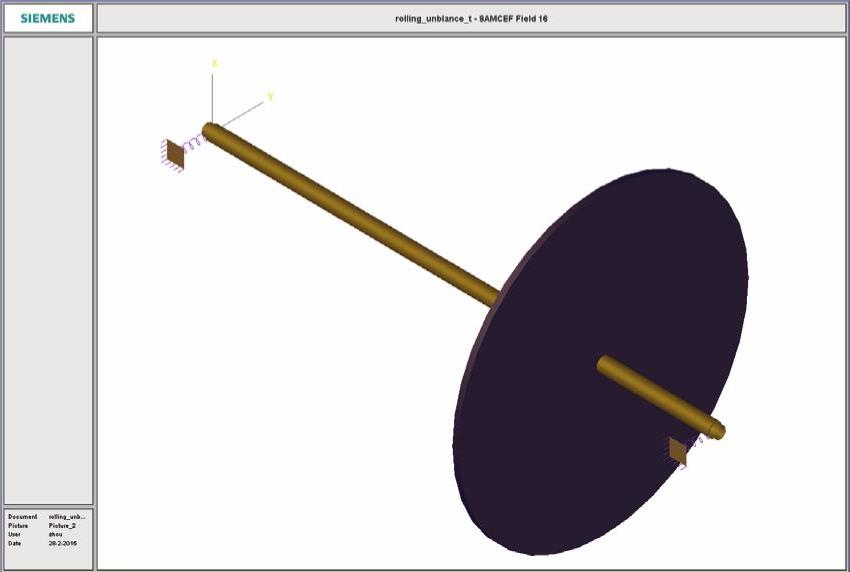Click the empty gray left side panel
Viewport: 850px width, 572px height.
[x=48, y=270]
